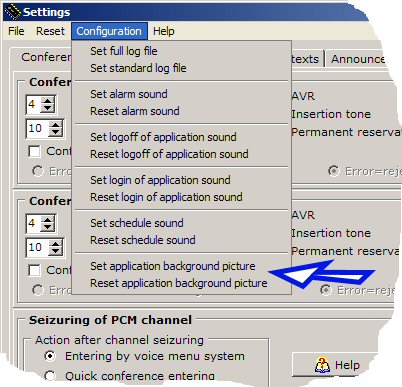Select Set full log file entry

(124, 51)
